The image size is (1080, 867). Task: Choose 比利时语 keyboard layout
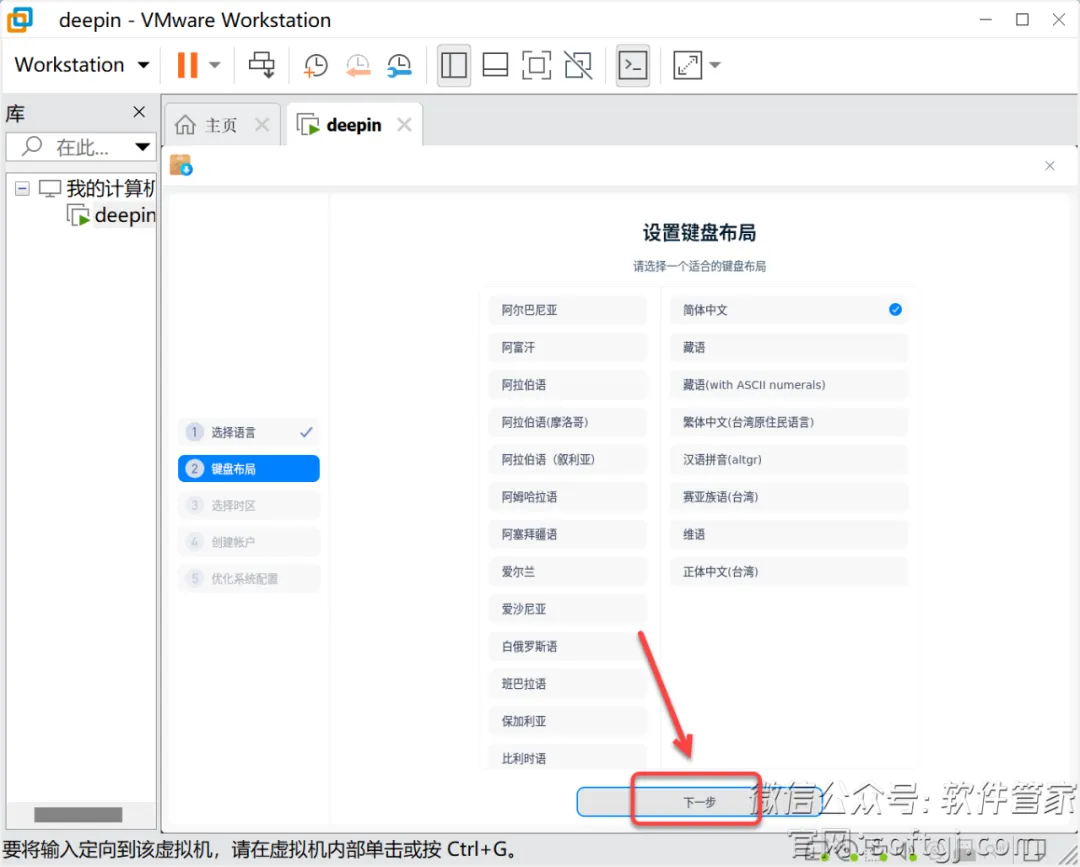pos(568,757)
